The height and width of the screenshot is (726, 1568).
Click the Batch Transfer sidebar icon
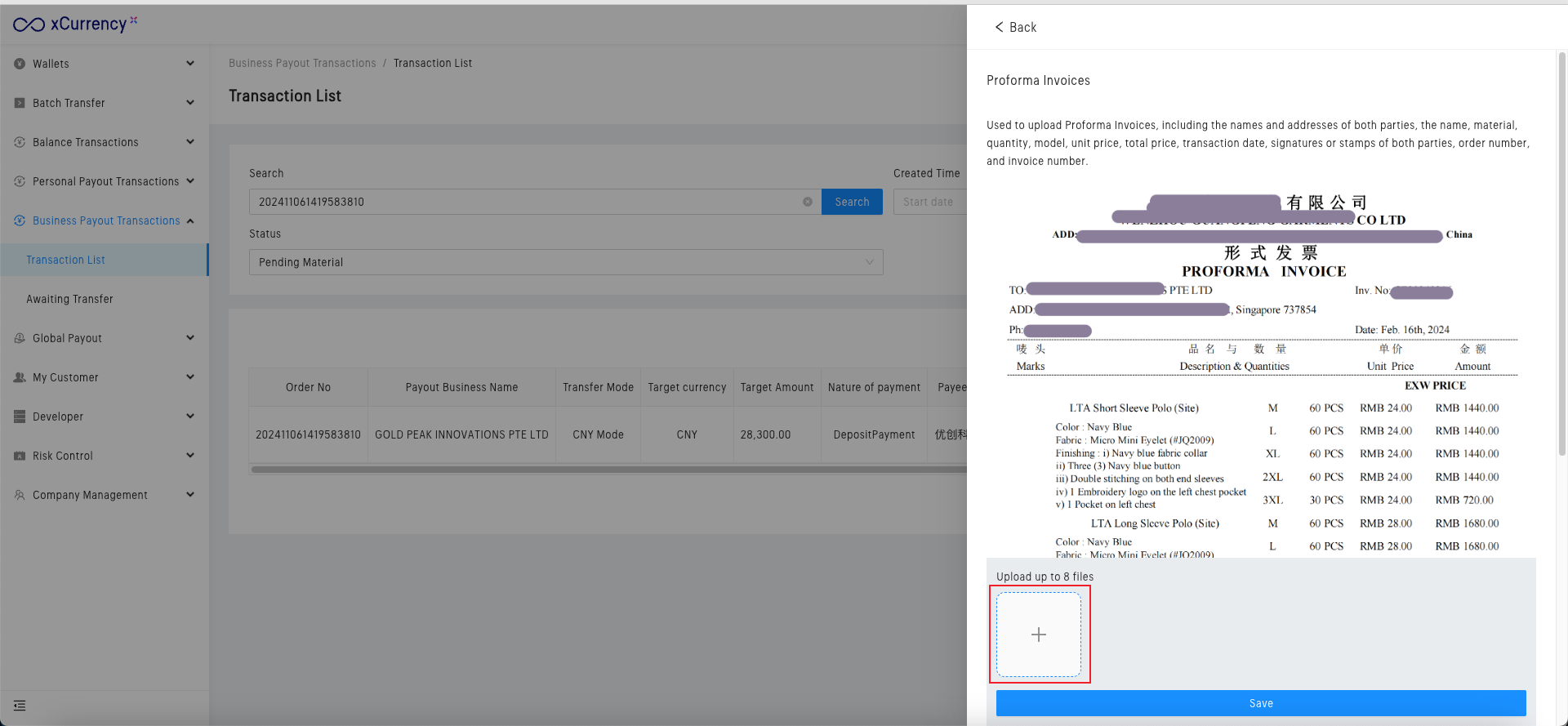(20, 103)
